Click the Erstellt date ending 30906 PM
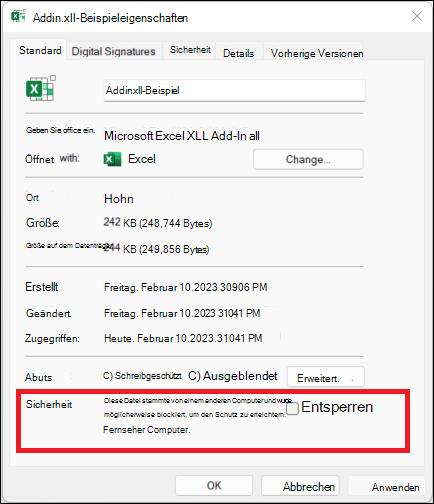The height and width of the screenshot is (504, 434). click(x=186, y=287)
